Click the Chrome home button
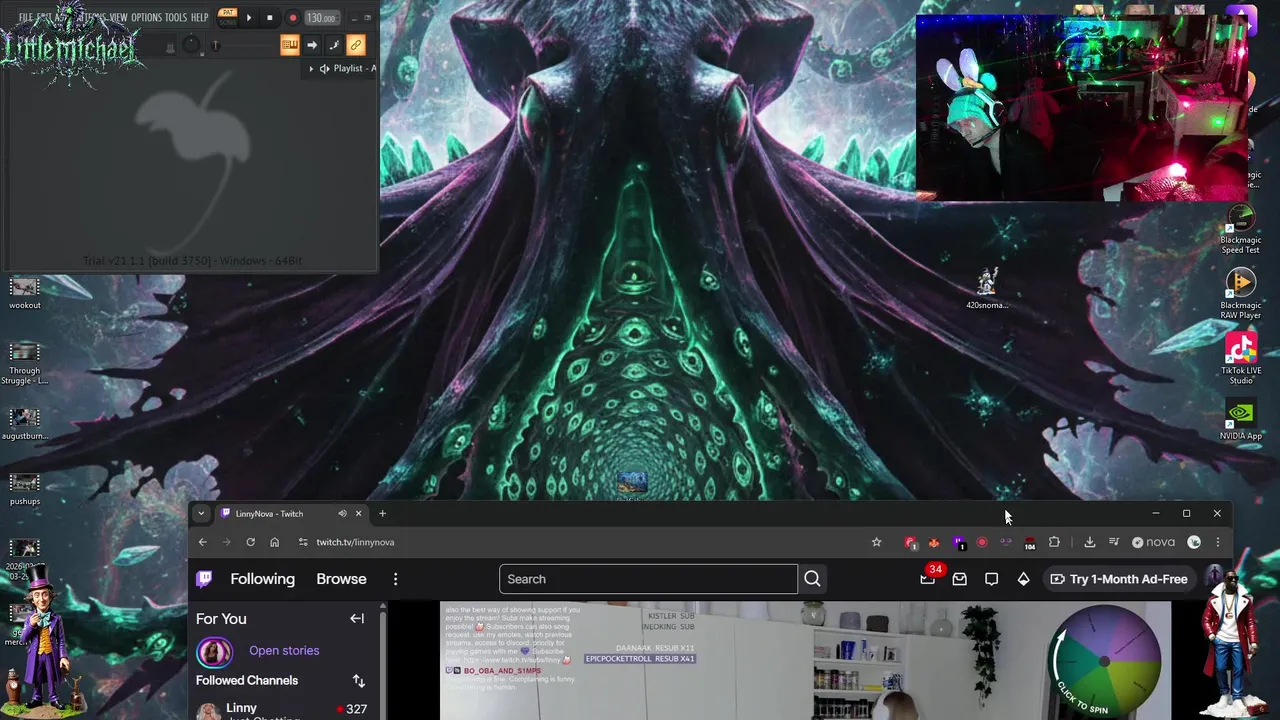This screenshot has width=1280, height=720. click(x=275, y=542)
